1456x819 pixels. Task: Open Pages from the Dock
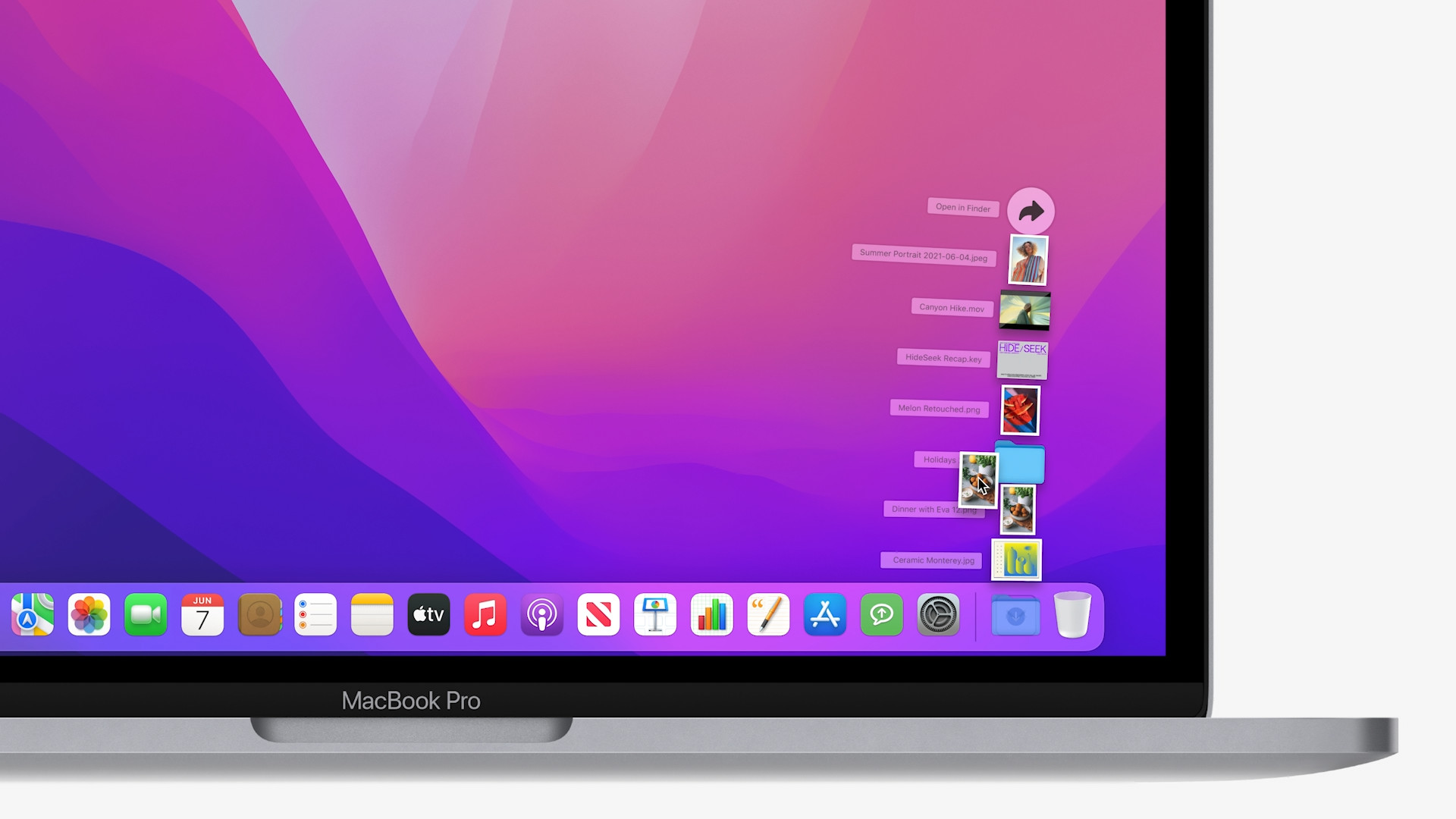pyautogui.click(x=767, y=615)
